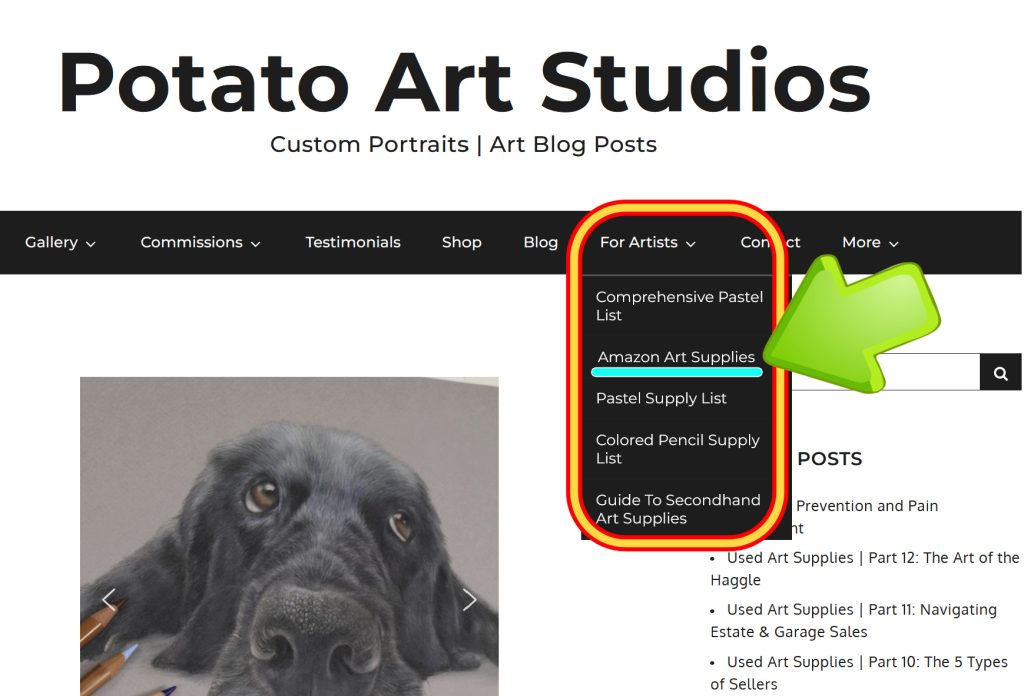
Task: Expand the Commissions dropdown chevron
Action: 255,244
